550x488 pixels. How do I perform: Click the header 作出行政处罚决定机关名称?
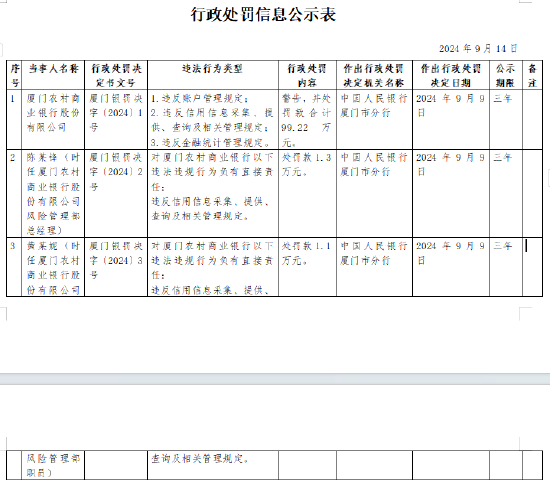pyautogui.click(x=374, y=75)
